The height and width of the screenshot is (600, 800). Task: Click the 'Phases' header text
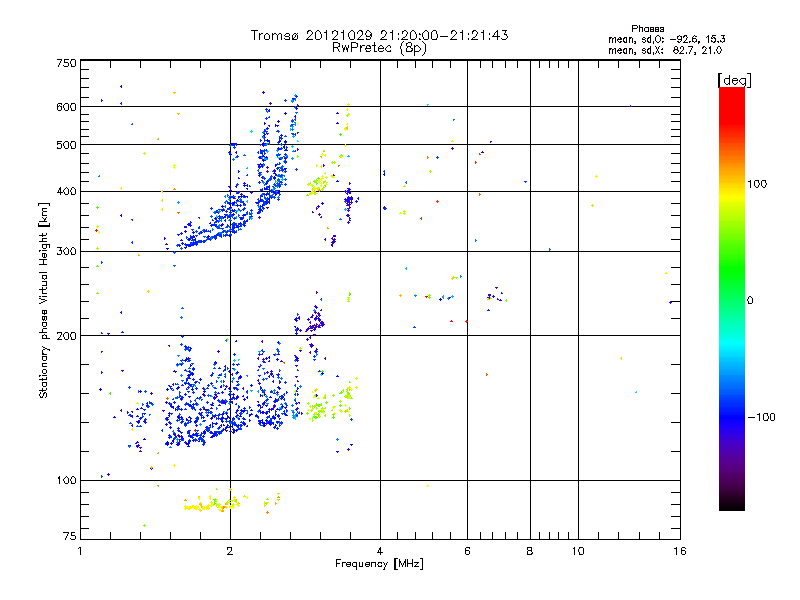click(647, 29)
